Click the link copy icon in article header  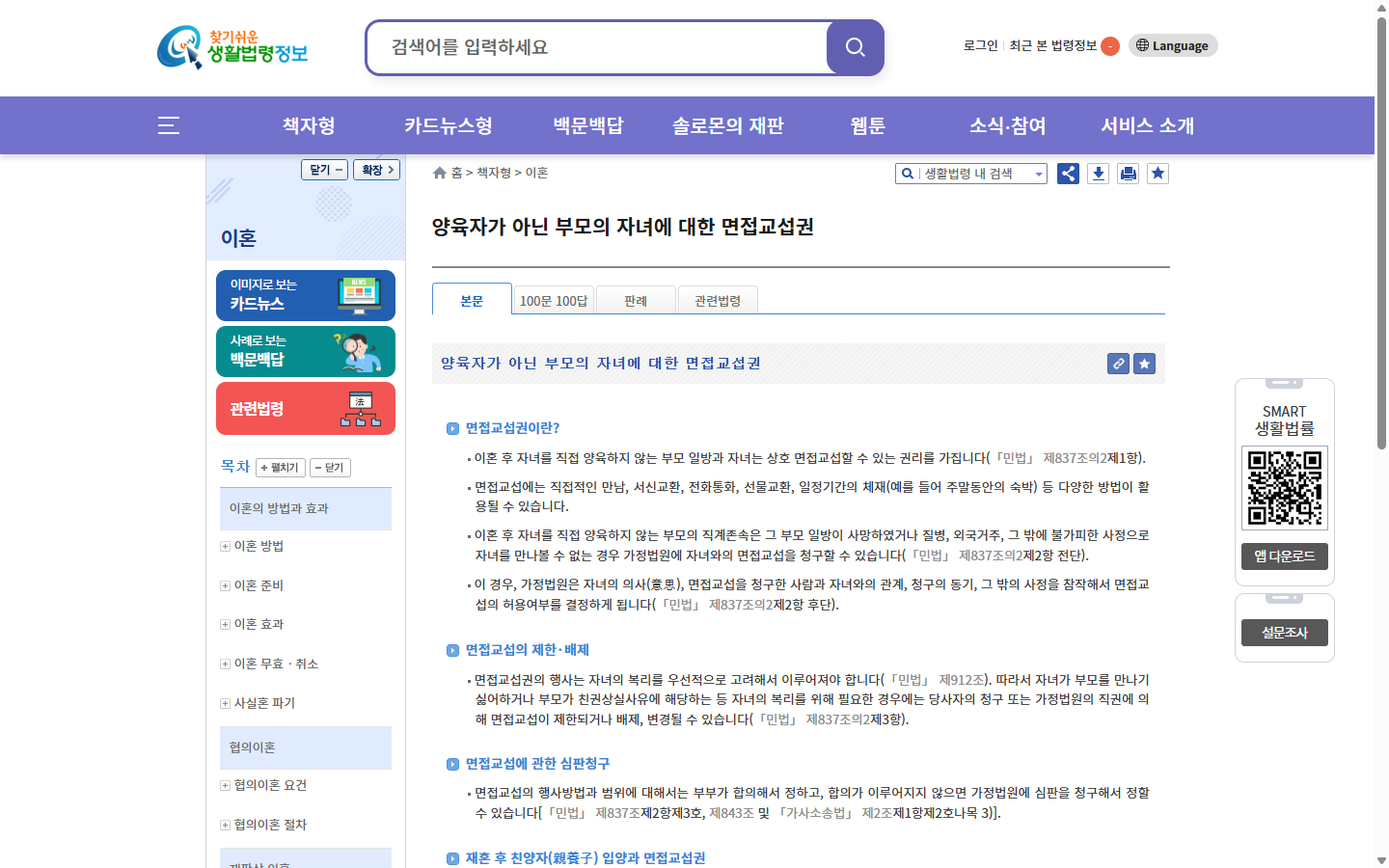(1118, 364)
